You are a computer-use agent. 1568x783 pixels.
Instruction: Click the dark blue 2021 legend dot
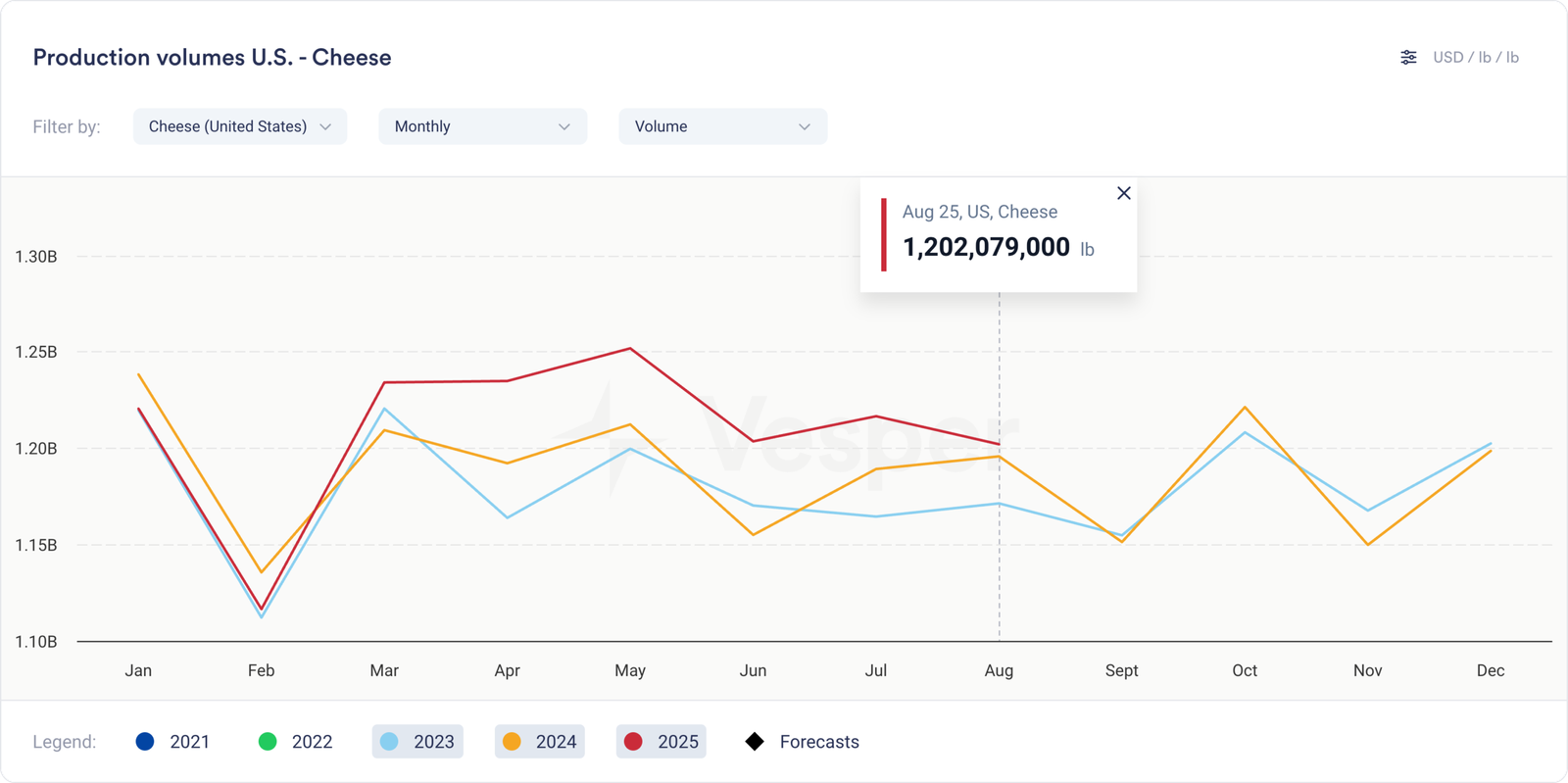click(145, 742)
